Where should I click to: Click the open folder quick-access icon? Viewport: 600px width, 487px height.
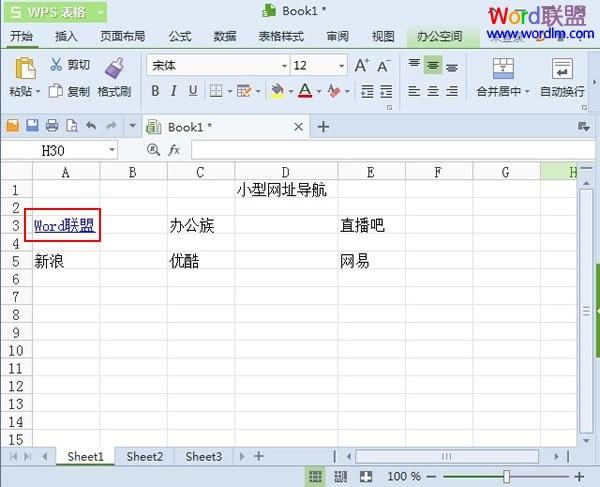pyautogui.click(x=13, y=126)
